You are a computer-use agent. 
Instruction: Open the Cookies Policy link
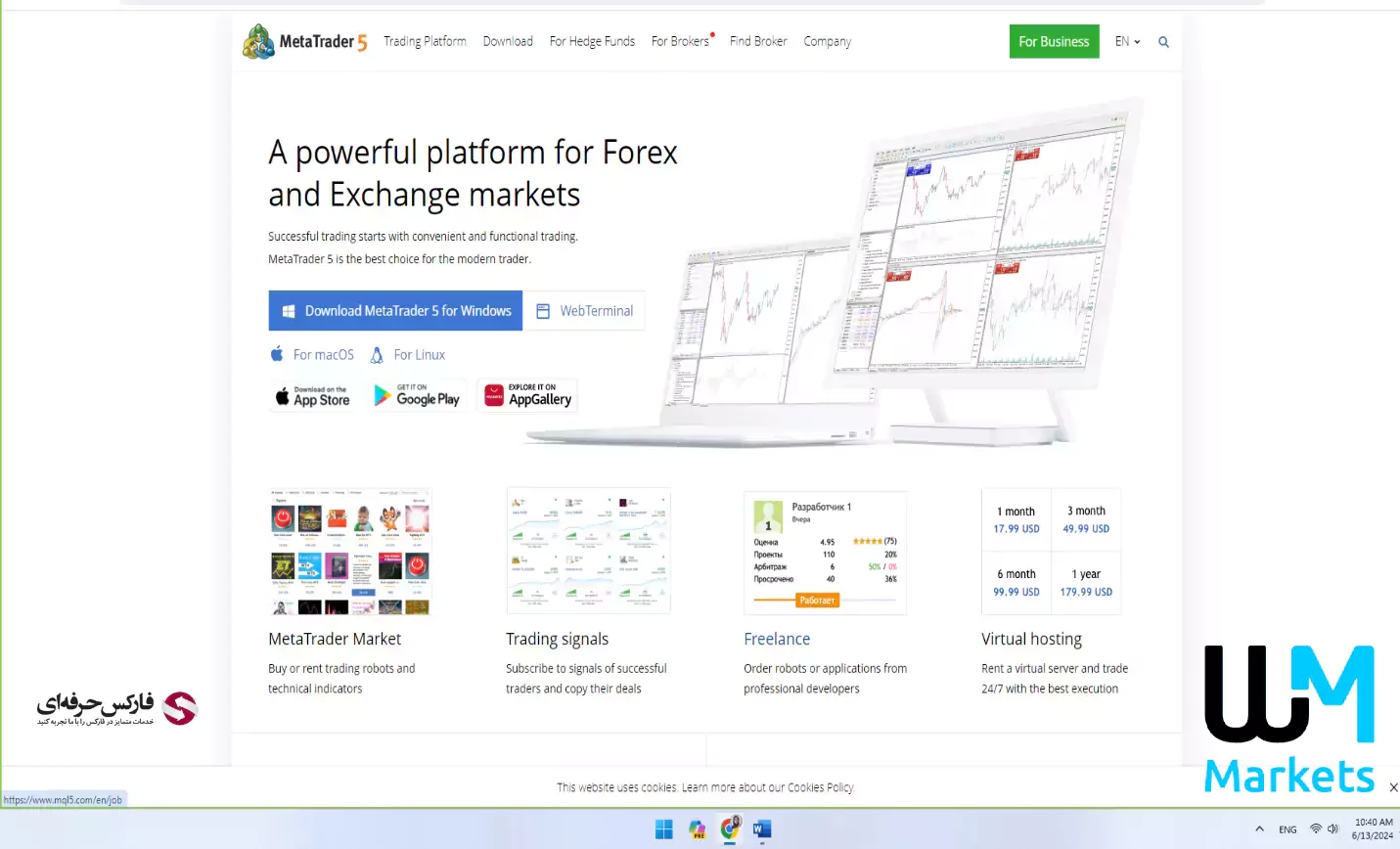pyautogui.click(x=820, y=787)
